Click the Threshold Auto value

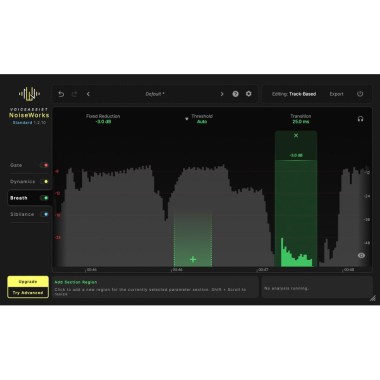tap(202, 122)
